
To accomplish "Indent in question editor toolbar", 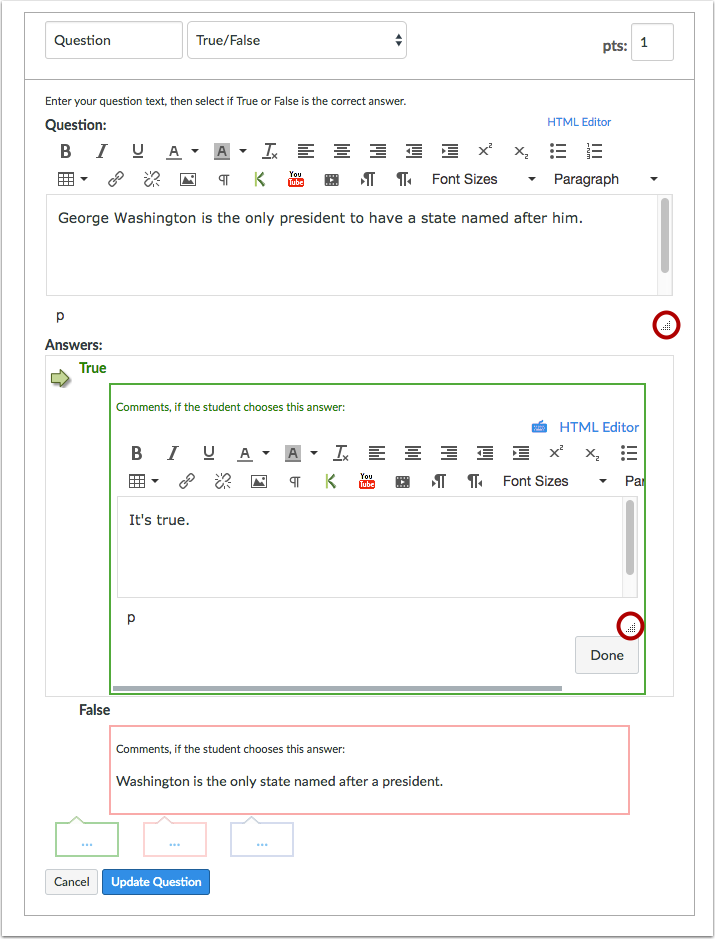I will [450, 152].
